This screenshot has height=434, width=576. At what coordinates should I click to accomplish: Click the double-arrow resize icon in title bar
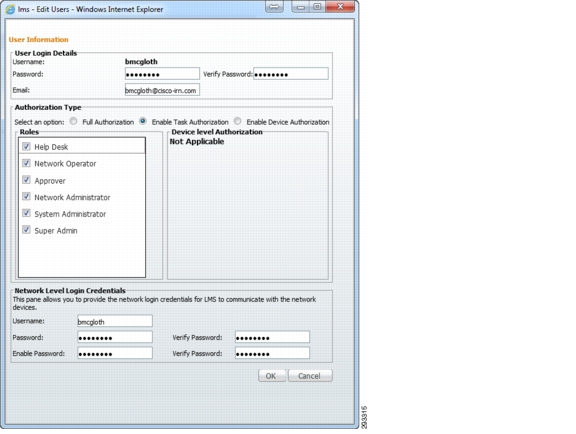click(274, 7)
